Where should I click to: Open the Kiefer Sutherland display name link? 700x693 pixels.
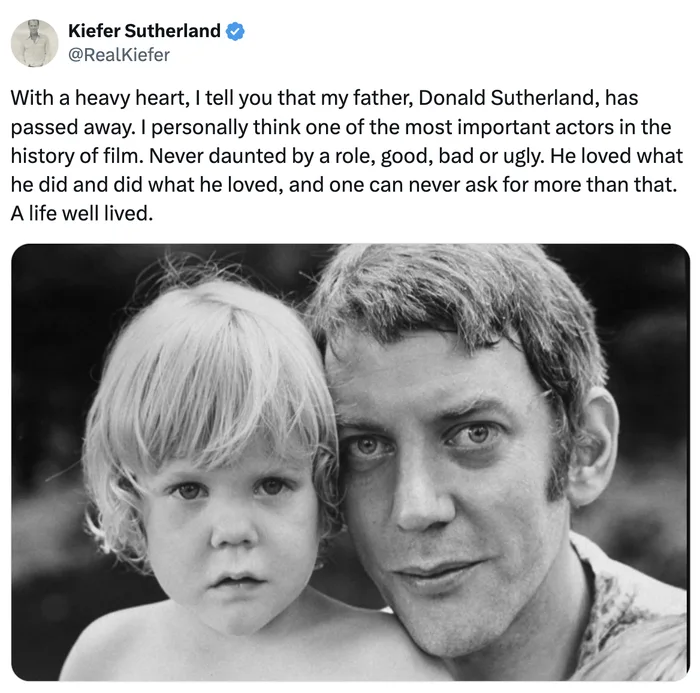144,31
